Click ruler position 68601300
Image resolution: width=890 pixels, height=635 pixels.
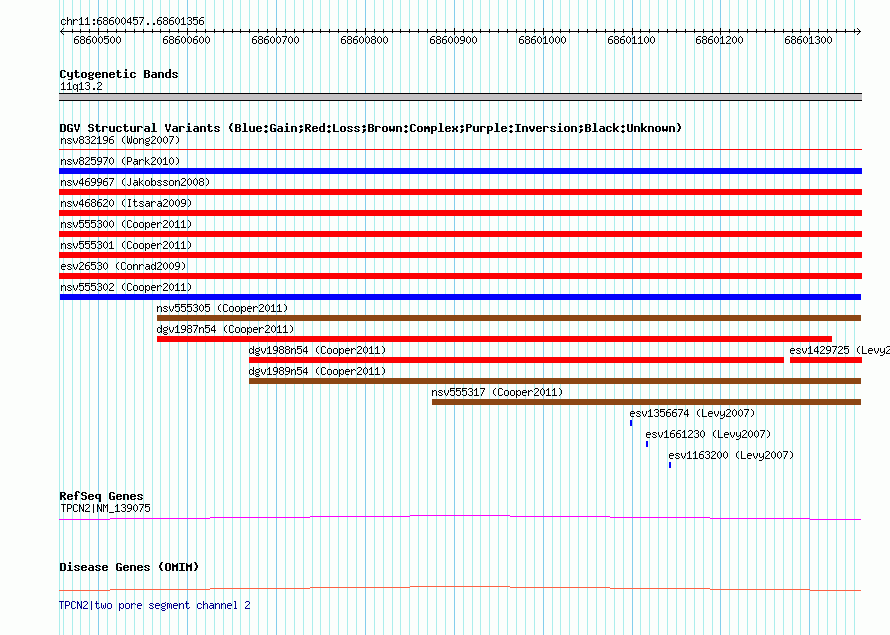point(808,40)
